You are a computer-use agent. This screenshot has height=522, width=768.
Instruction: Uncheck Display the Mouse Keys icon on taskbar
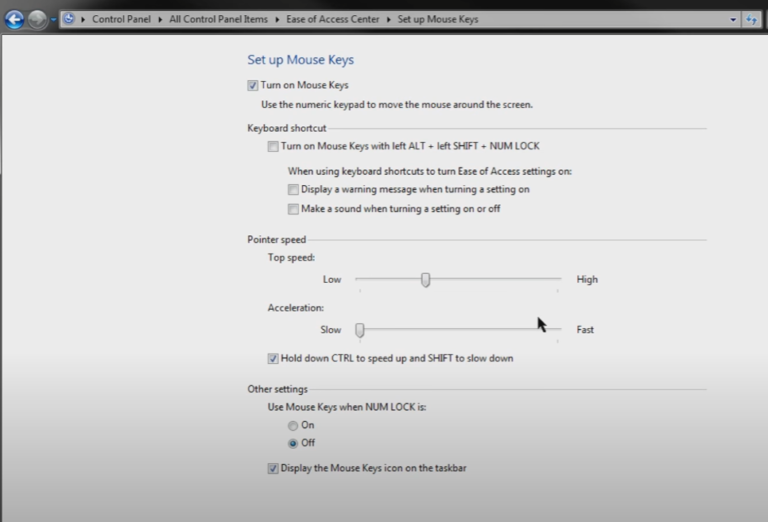click(x=273, y=469)
